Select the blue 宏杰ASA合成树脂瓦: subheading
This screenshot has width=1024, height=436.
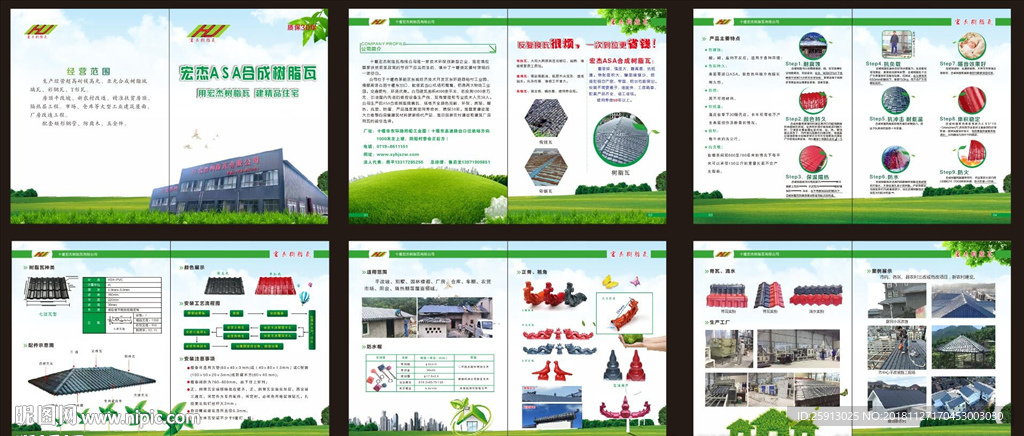tap(620, 60)
